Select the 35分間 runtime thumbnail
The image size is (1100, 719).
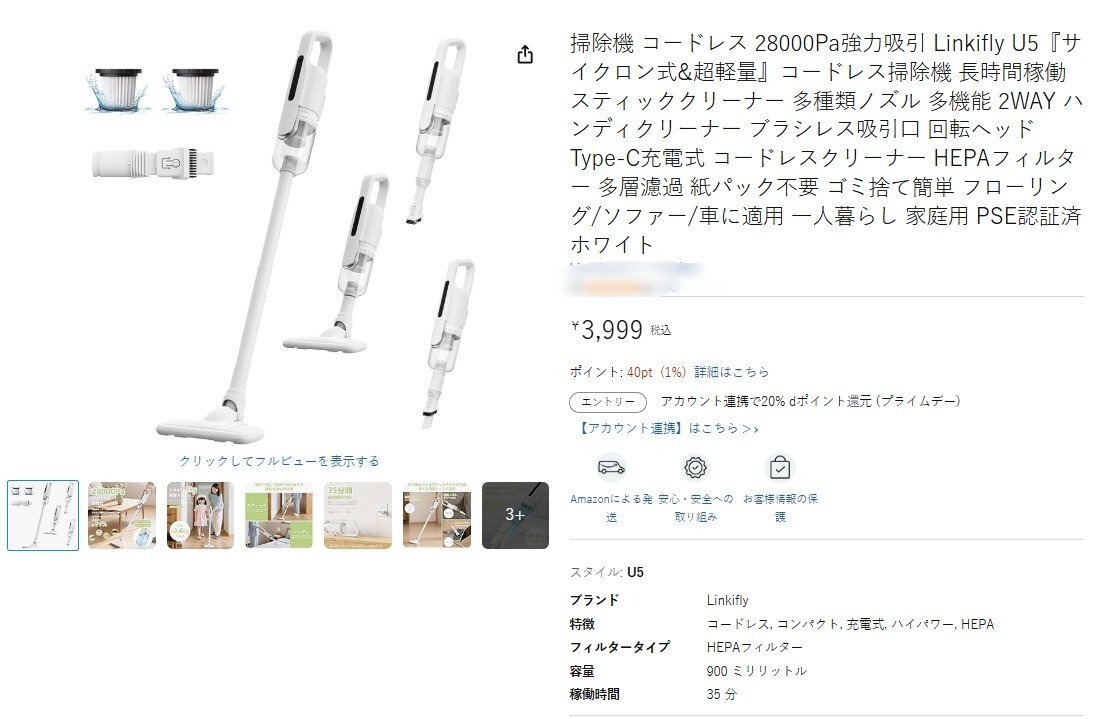pos(358,515)
